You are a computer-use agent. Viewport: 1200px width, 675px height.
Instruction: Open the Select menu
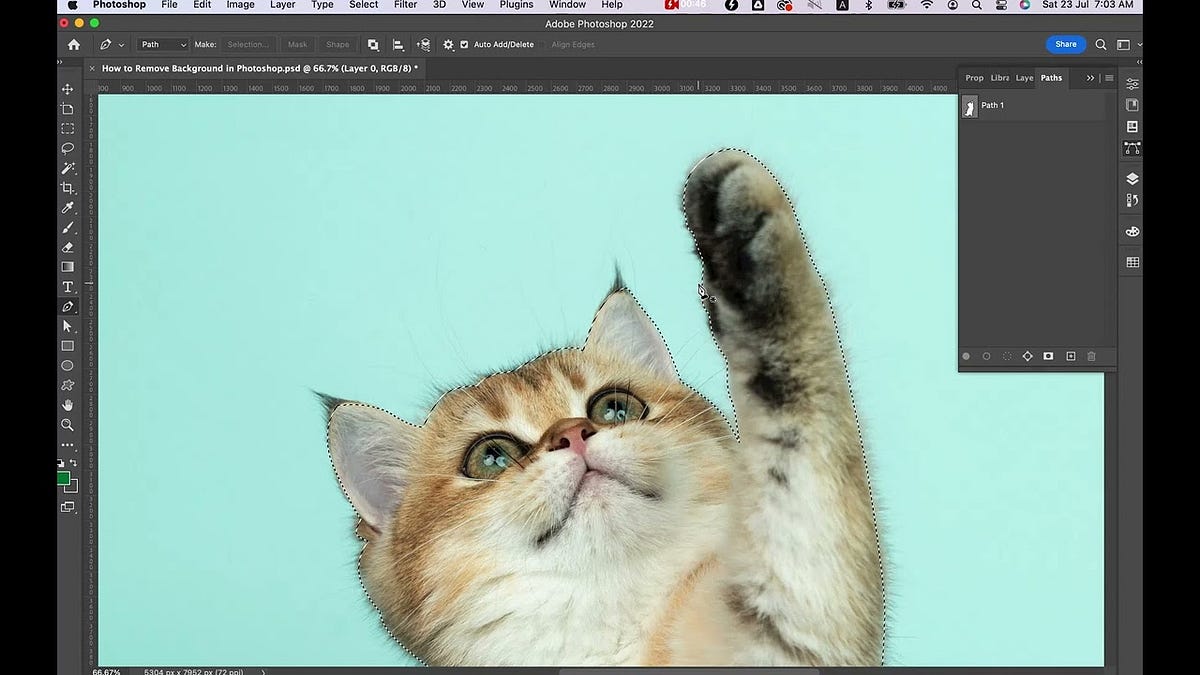click(x=363, y=5)
